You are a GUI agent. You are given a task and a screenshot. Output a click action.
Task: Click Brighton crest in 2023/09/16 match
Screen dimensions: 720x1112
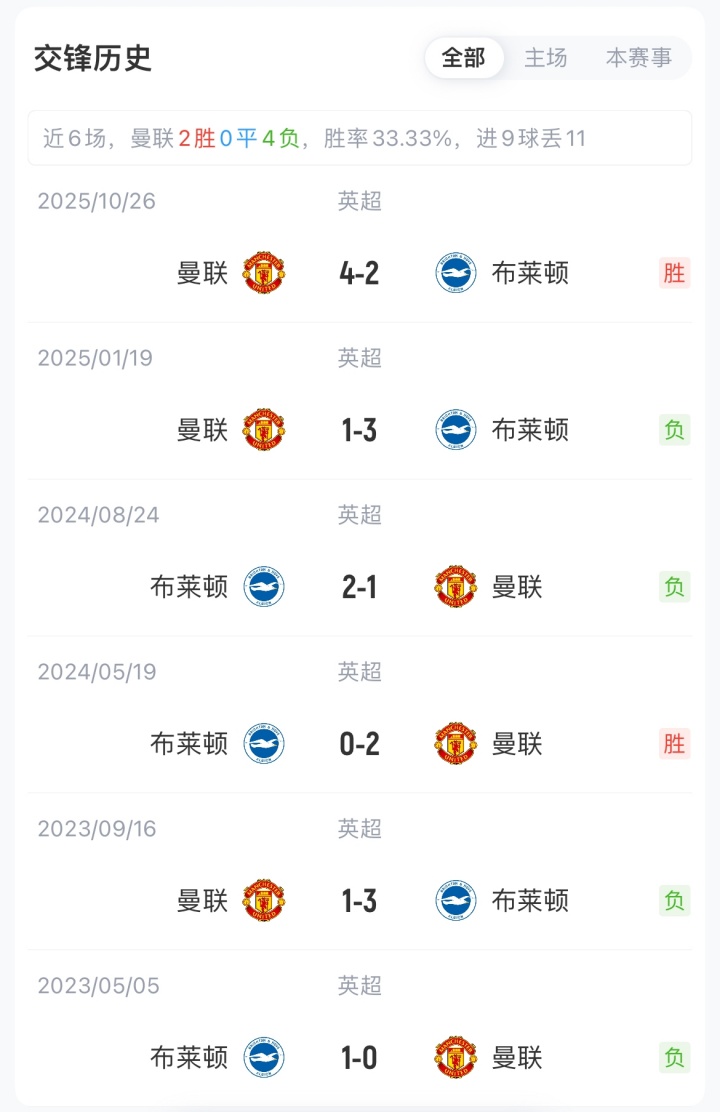(x=456, y=901)
